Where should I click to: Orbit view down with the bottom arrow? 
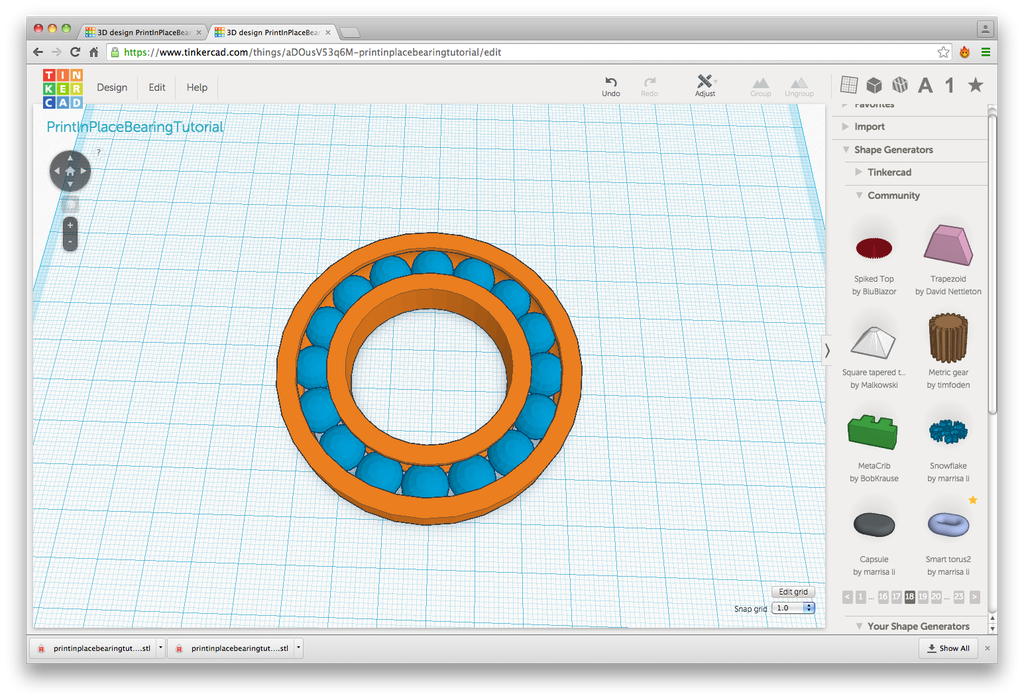(x=70, y=185)
